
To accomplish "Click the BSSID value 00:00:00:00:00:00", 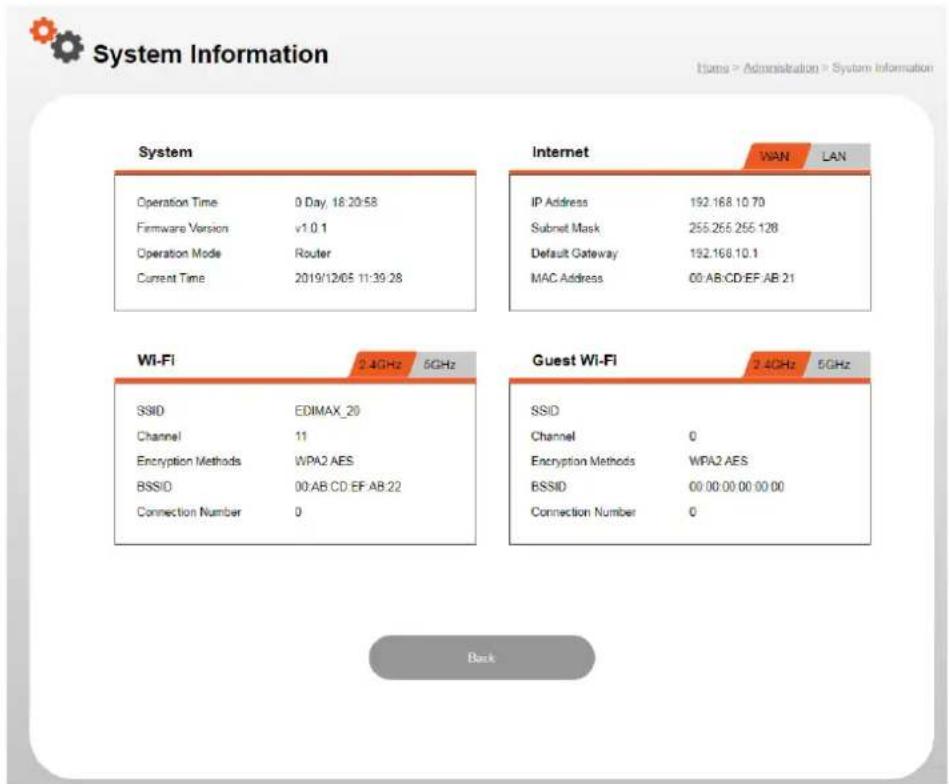I will (x=737, y=487).
